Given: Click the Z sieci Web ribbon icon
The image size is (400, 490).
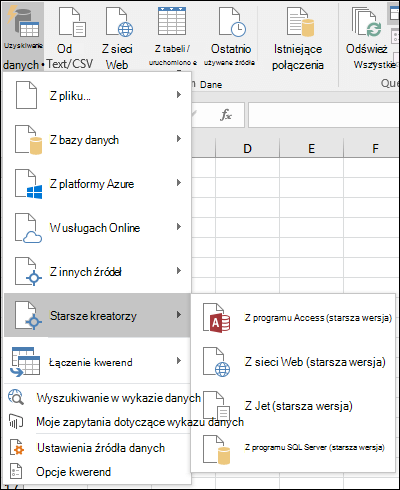Looking at the screenshot, I should click(x=119, y=22).
